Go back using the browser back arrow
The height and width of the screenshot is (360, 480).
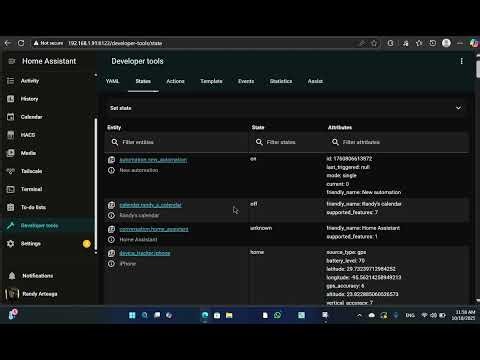8,43
